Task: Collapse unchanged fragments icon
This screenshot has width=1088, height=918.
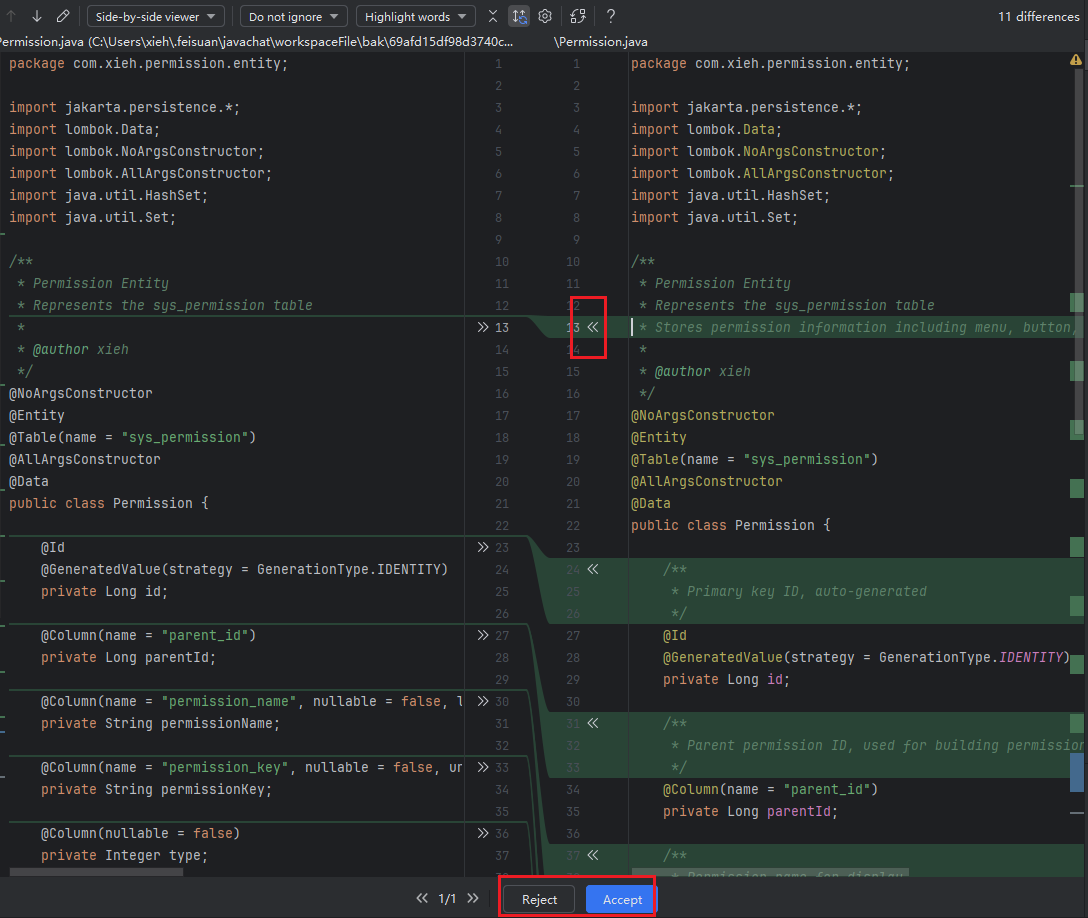Action: pos(493,16)
